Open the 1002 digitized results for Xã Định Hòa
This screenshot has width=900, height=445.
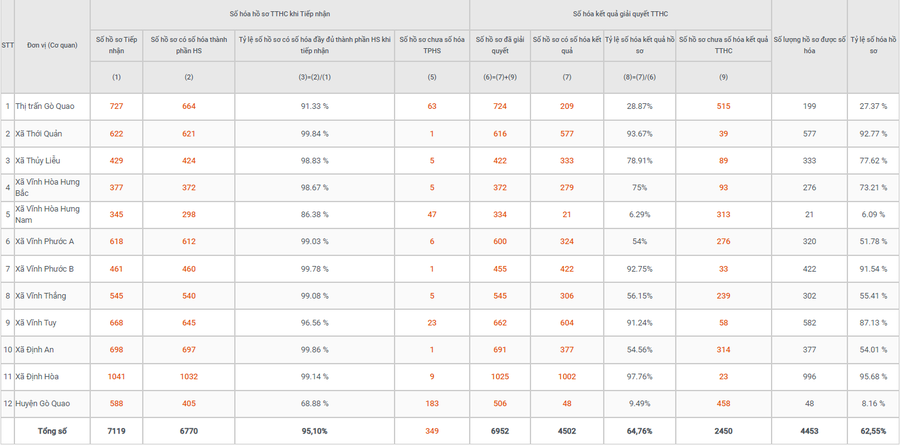click(567, 377)
